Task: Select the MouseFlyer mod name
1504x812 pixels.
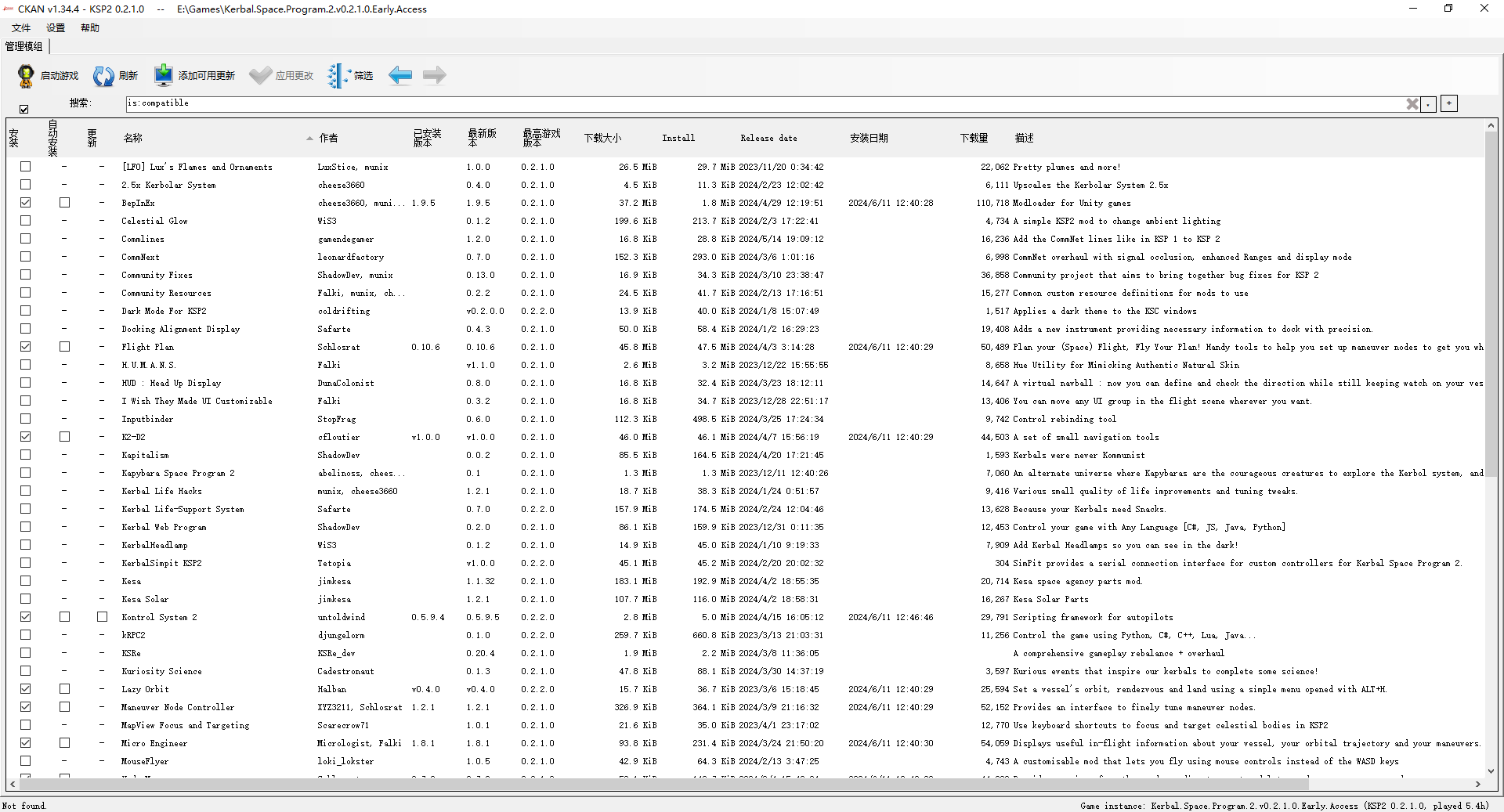Action: (145, 761)
